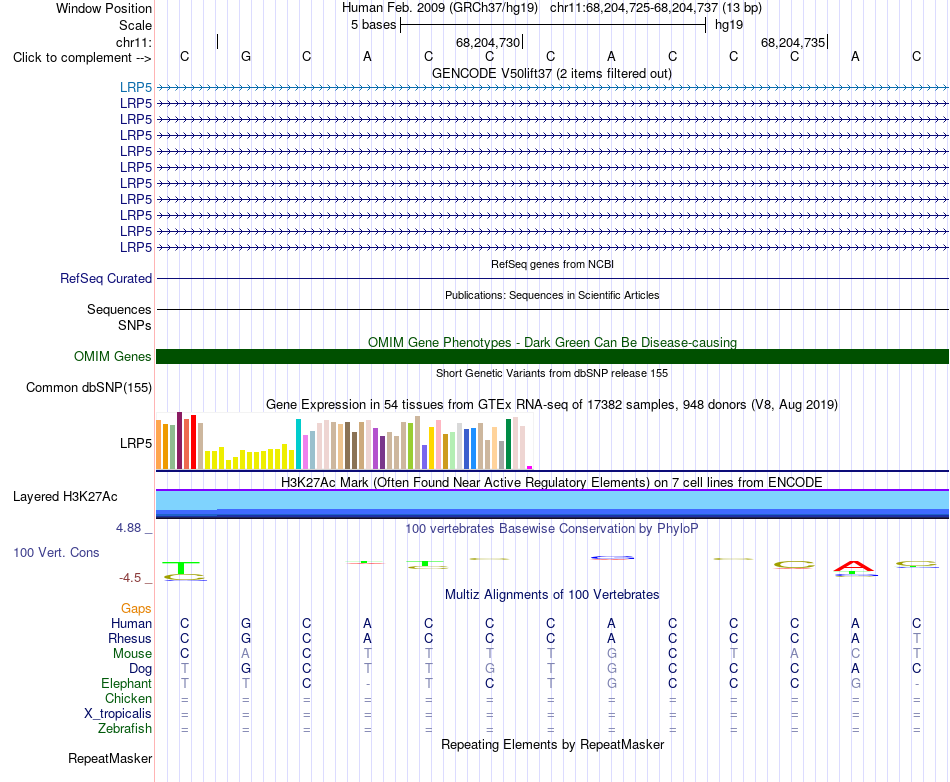Click the Scale ruler 5 bases bar
This screenshot has width=950, height=782.
(553, 25)
